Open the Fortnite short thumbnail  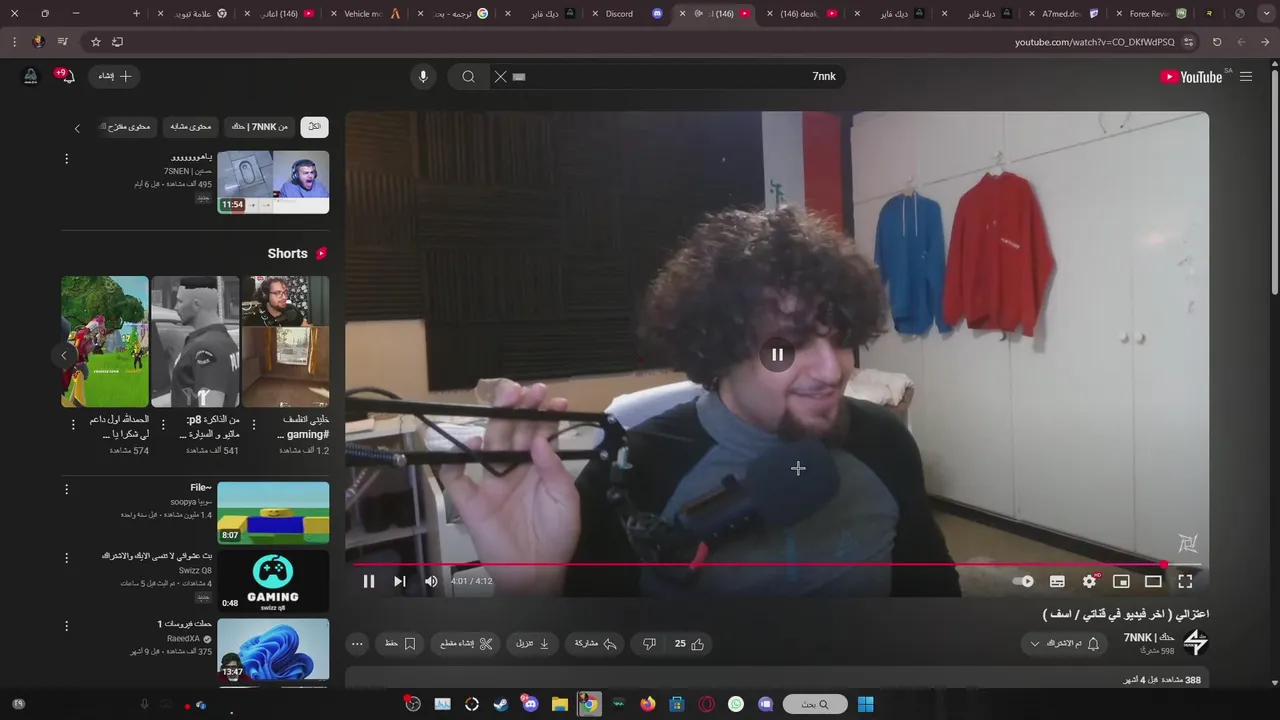click(x=105, y=342)
